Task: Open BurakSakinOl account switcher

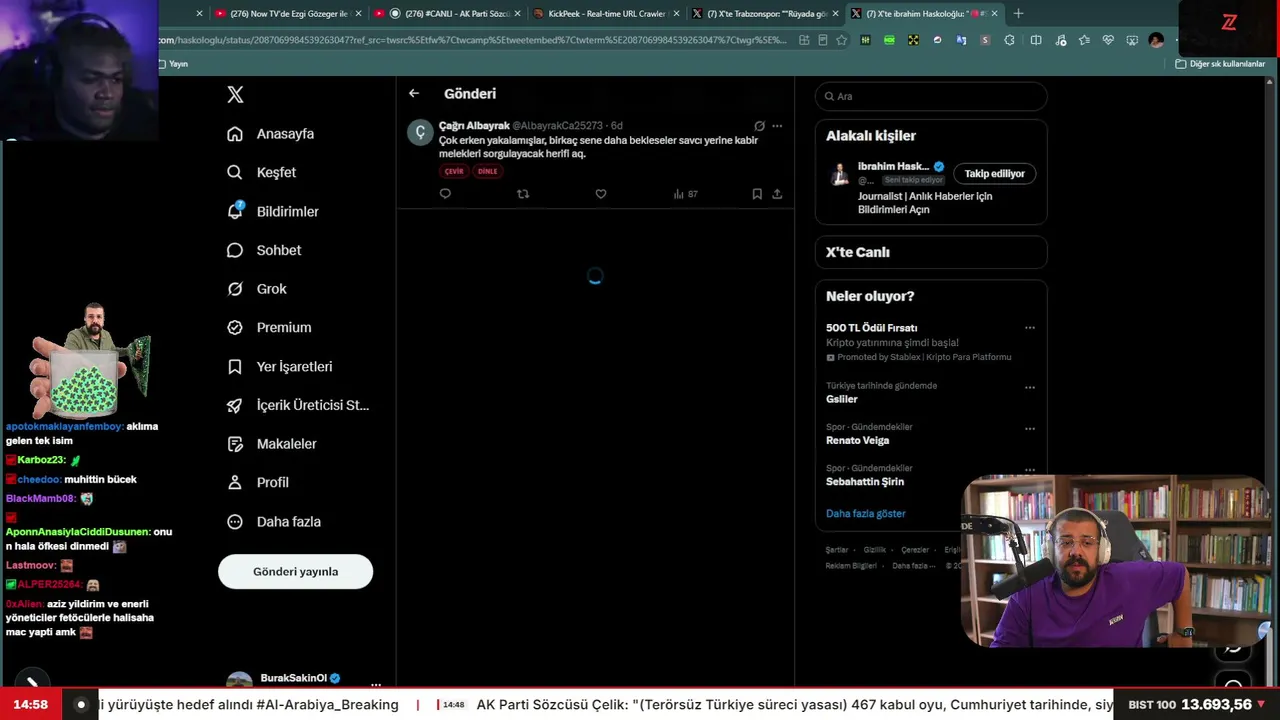Action: (304, 679)
